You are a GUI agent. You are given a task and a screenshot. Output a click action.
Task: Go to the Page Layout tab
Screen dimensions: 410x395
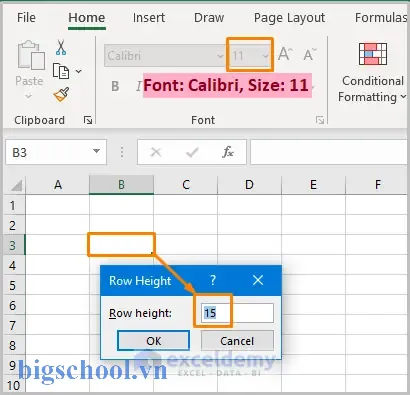point(289,18)
